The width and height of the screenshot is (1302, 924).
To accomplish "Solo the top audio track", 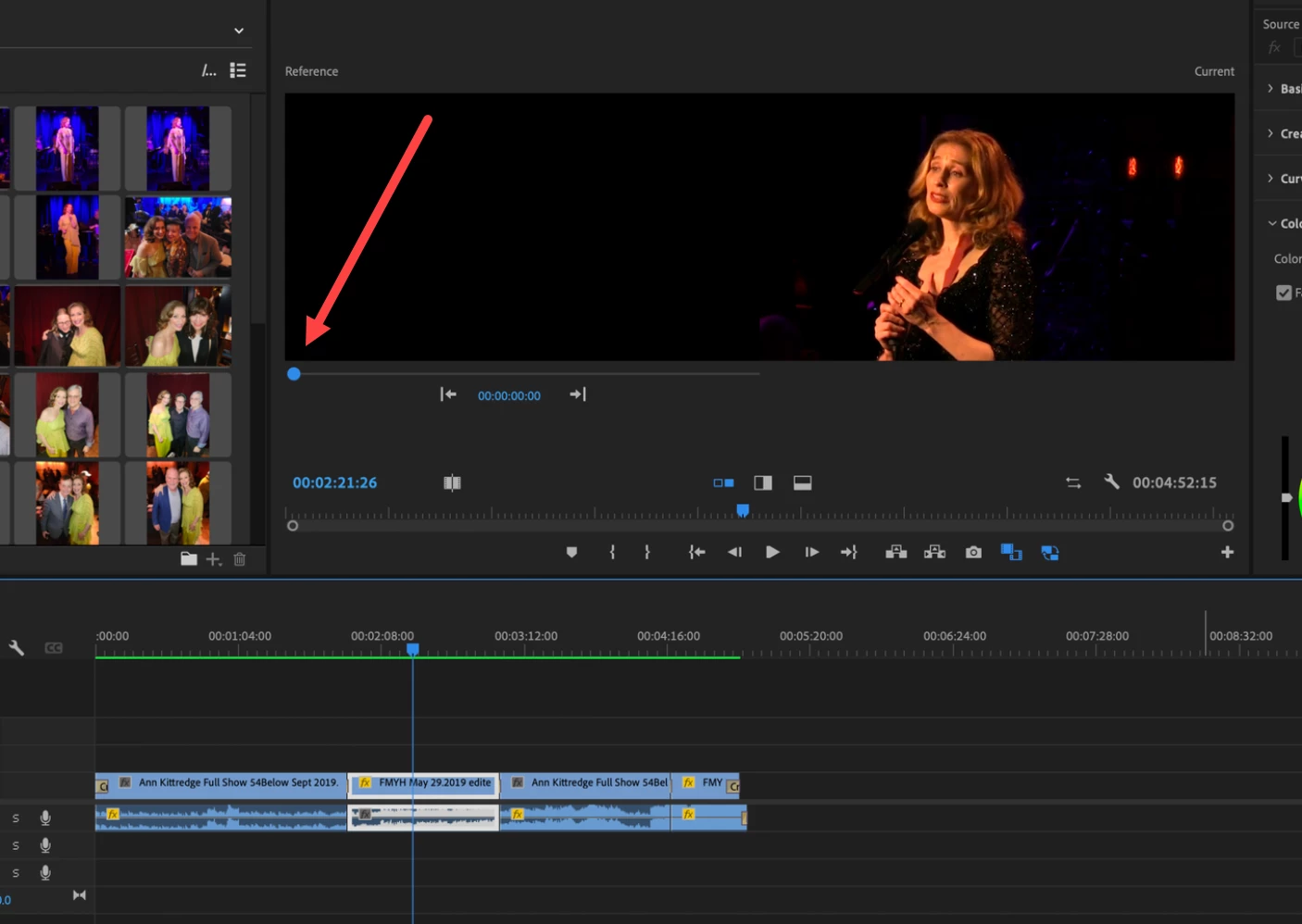I will point(16,818).
